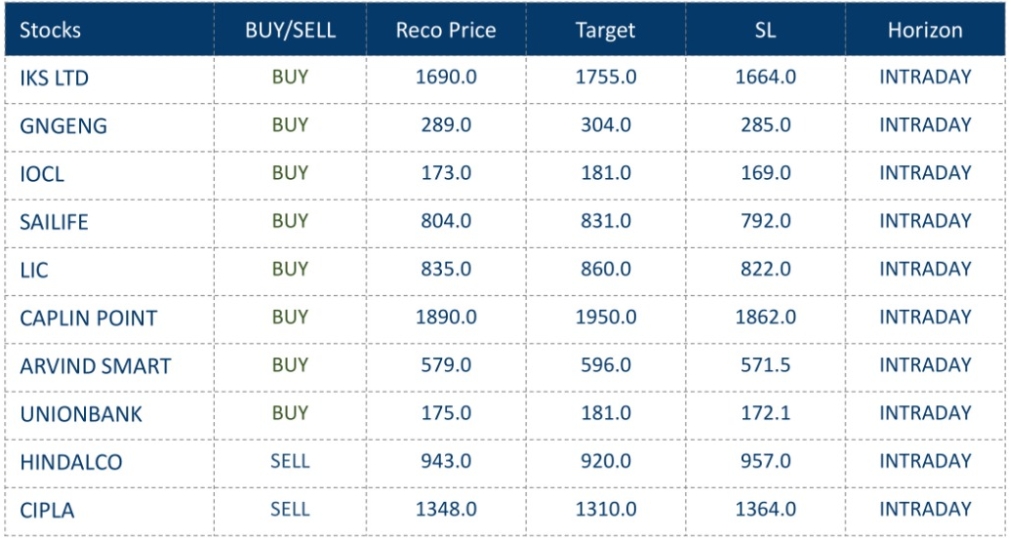The height and width of the screenshot is (540, 1011).
Task: Click the CAPLIN POINT stock name
Action: coord(88,318)
